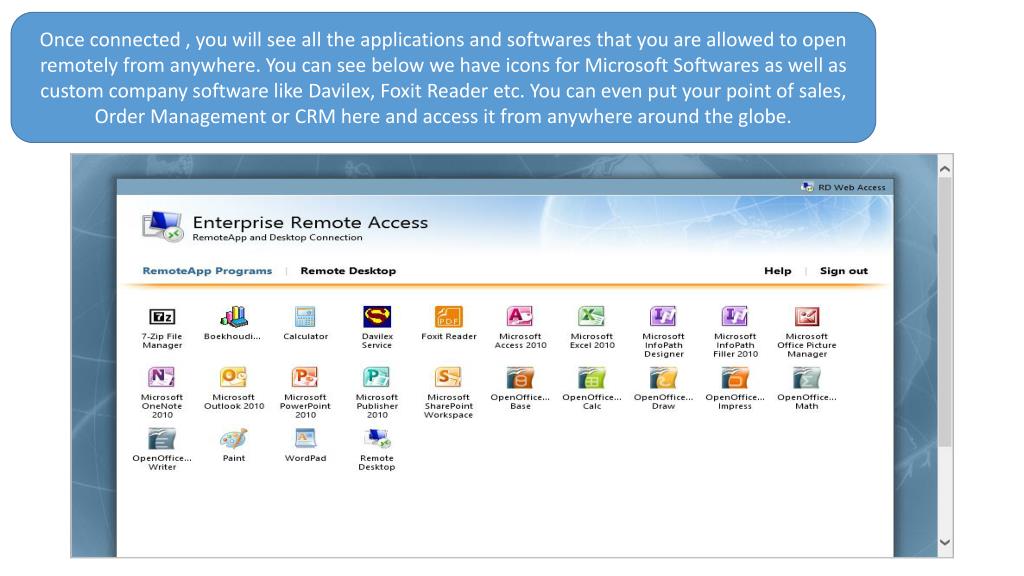Launch Microsoft InfoPath Designer icon

tap(664, 317)
